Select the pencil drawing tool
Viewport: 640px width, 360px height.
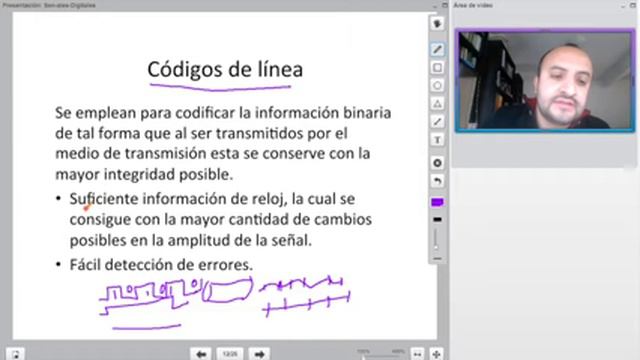pyautogui.click(x=437, y=49)
